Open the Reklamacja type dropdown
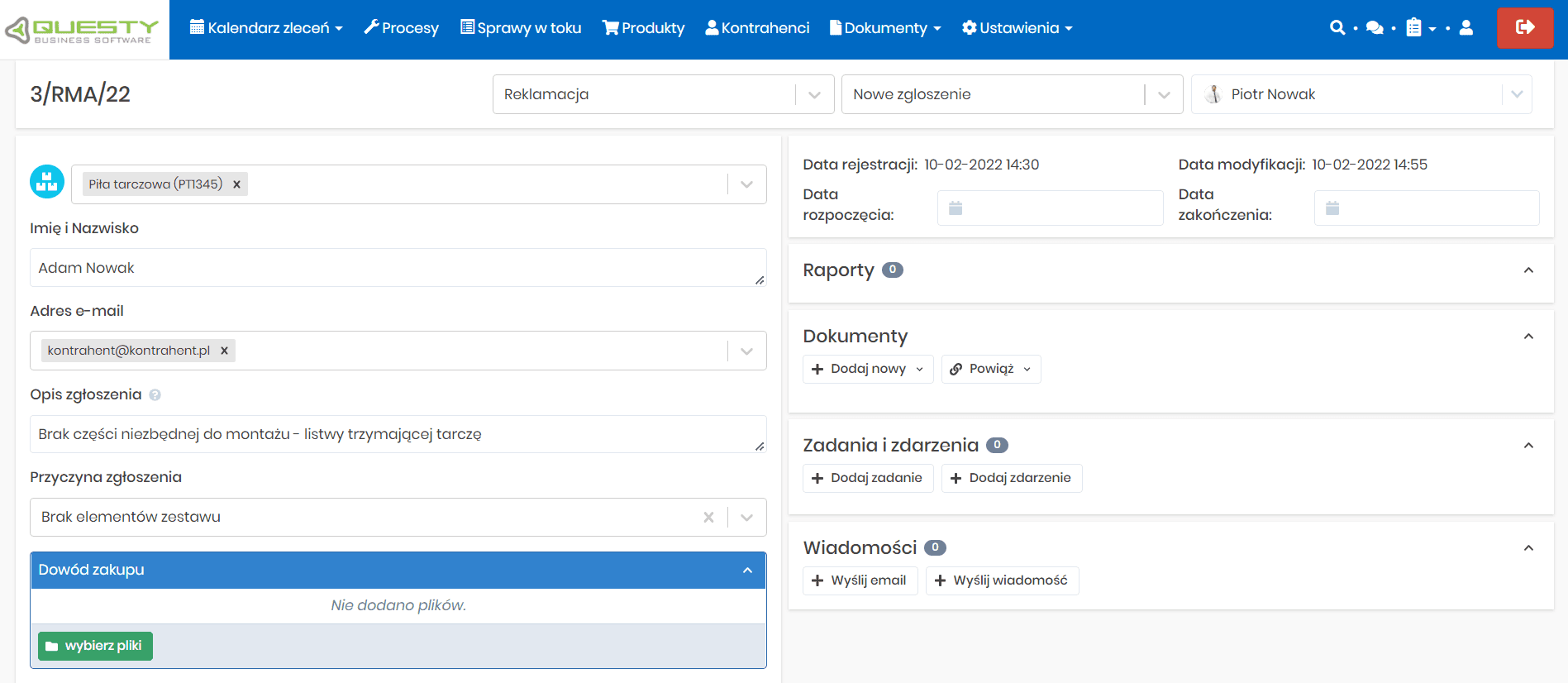Image resolution: width=1568 pixels, height=683 pixels. click(x=663, y=94)
